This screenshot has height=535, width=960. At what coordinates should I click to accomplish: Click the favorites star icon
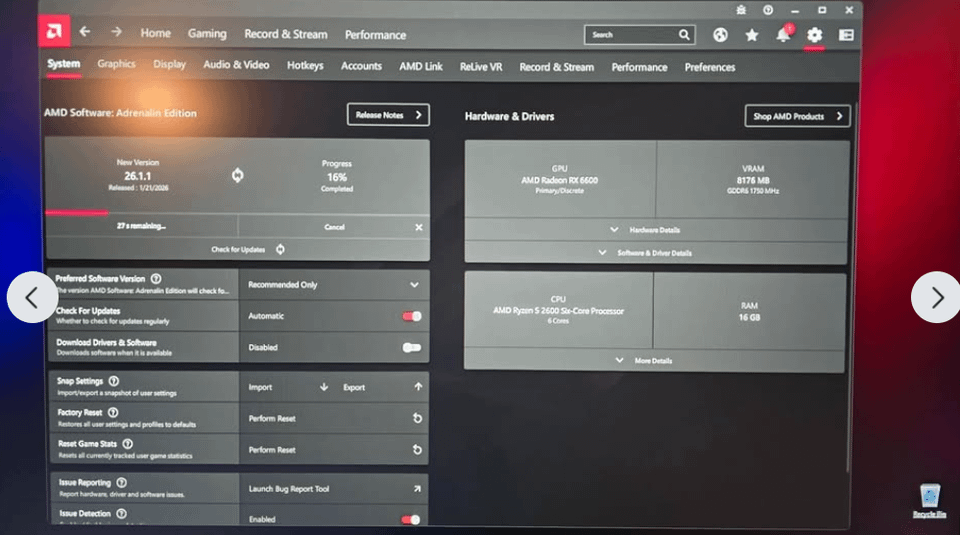[x=752, y=35]
